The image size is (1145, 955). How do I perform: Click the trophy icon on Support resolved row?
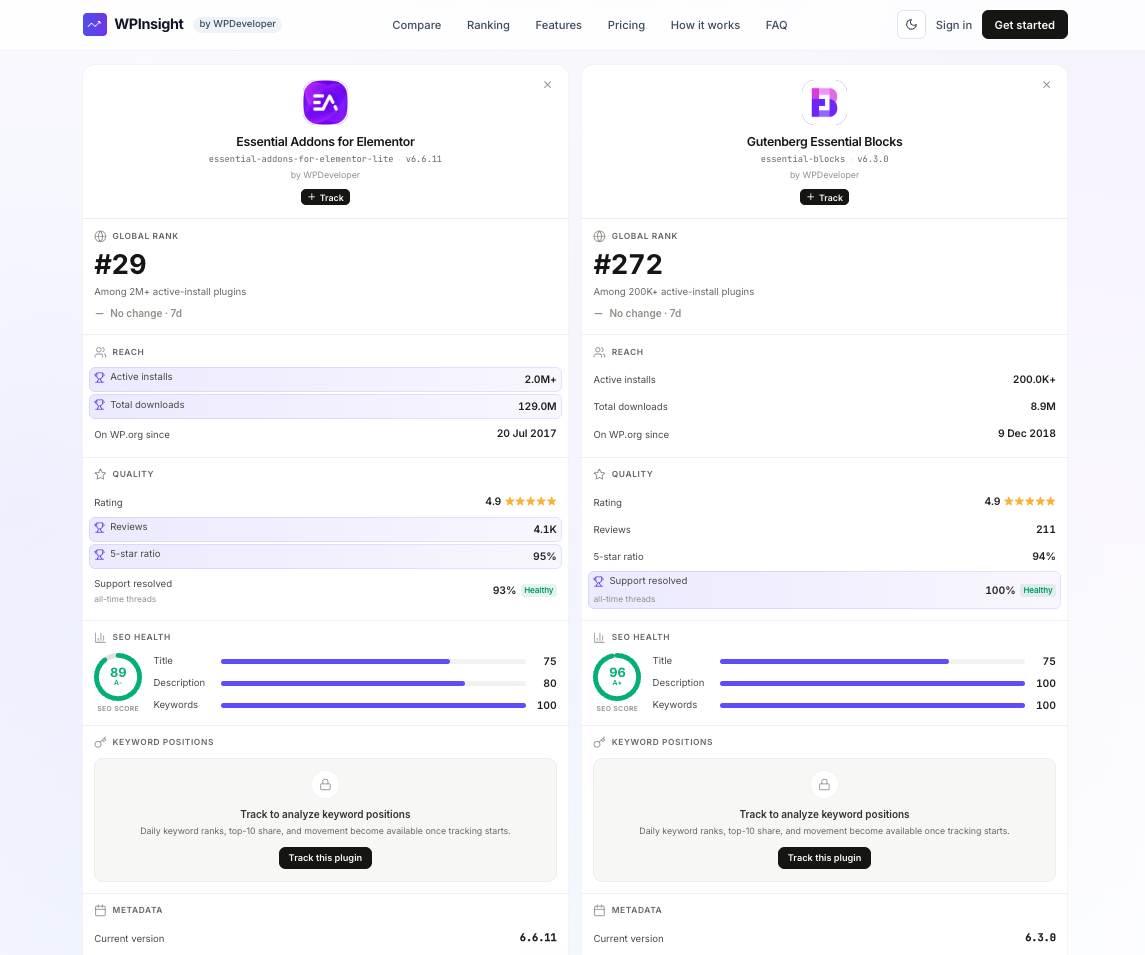598,581
